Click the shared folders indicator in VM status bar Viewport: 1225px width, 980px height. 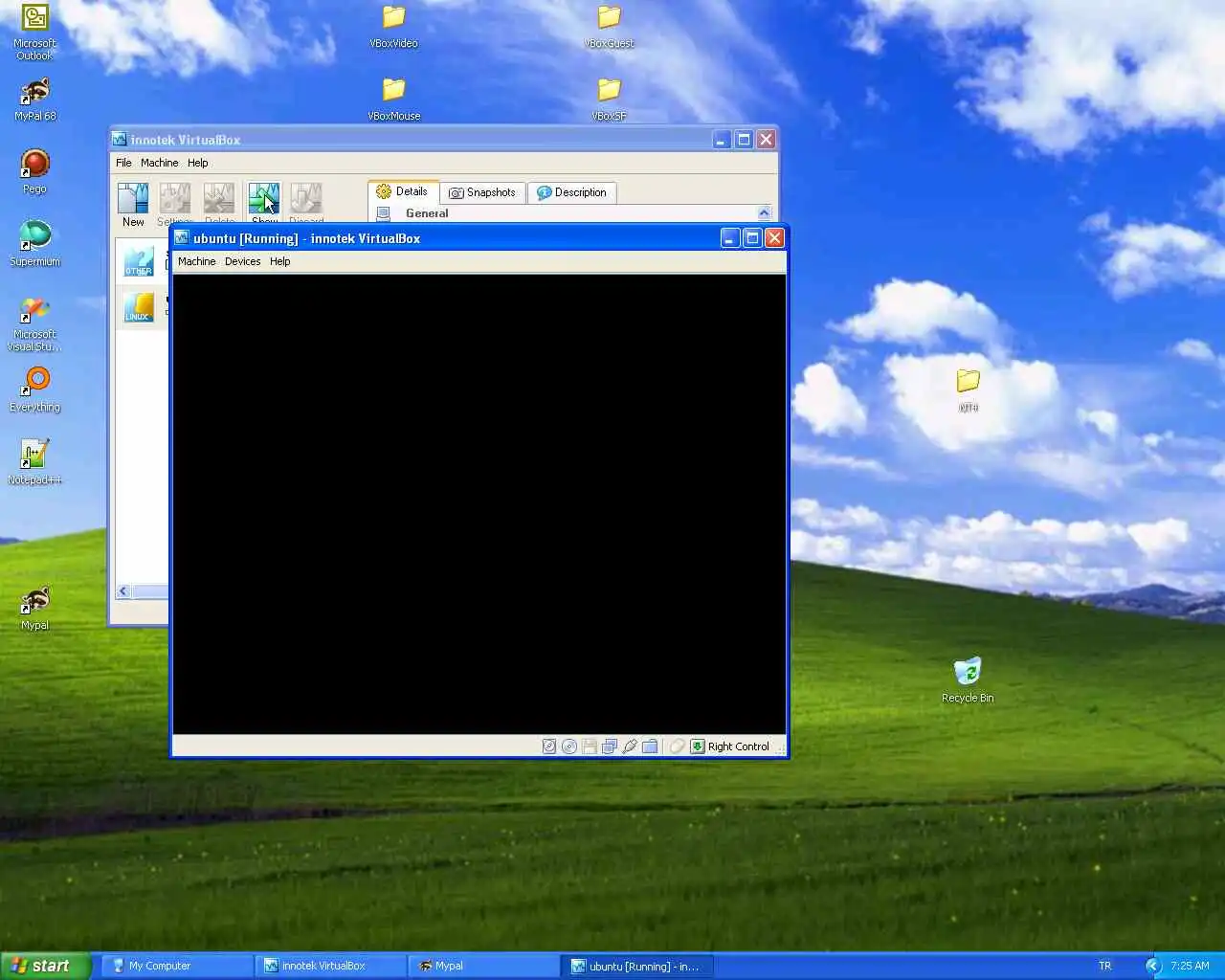pyautogui.click(x=650, y=746)
